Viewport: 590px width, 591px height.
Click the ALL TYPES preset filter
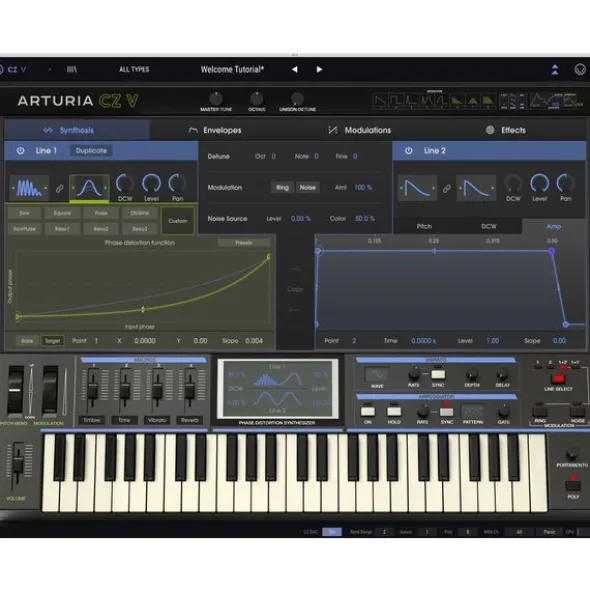click(x=134, y=69)
